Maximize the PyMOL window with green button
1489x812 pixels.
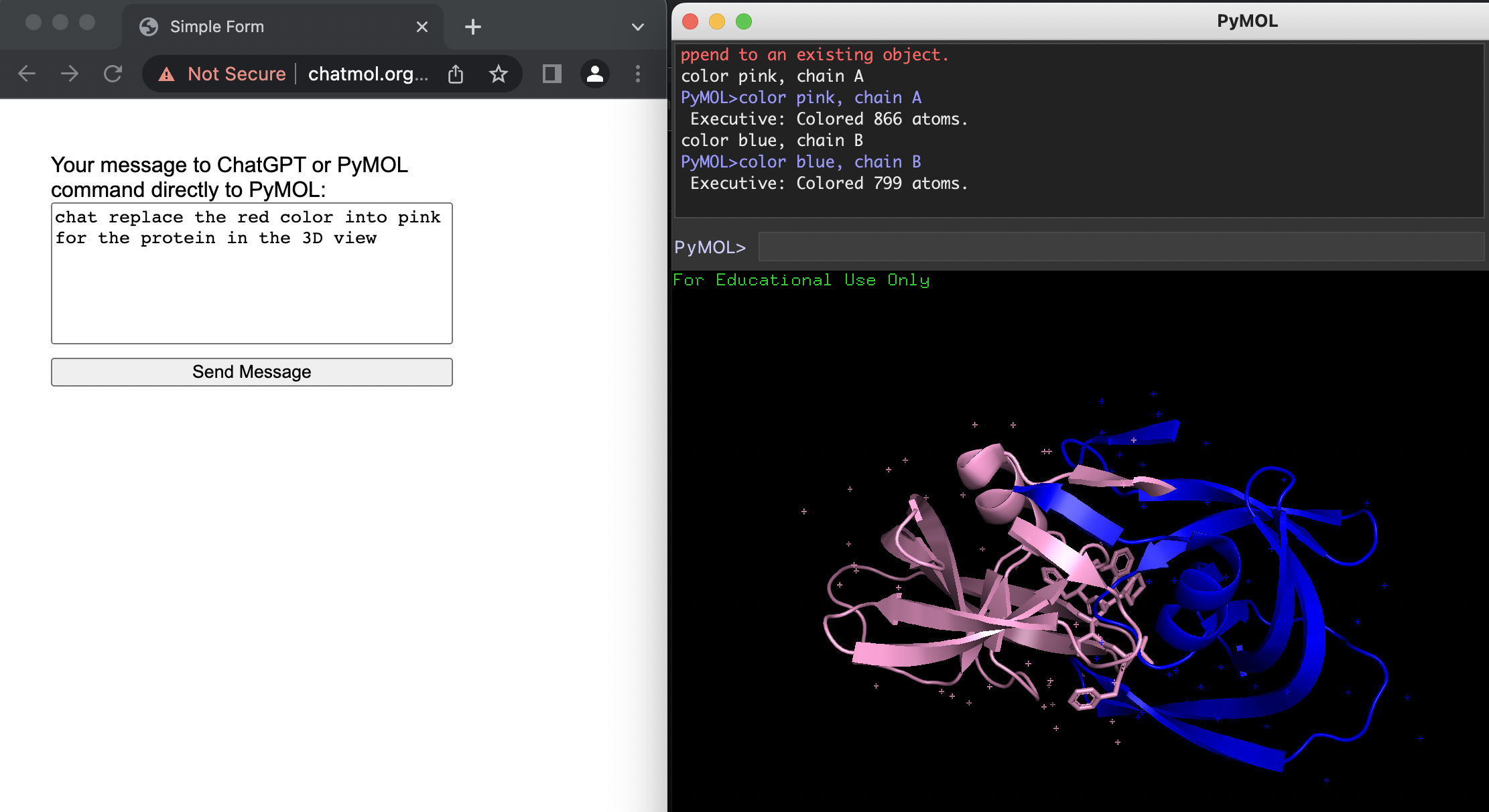pos(744,21)
